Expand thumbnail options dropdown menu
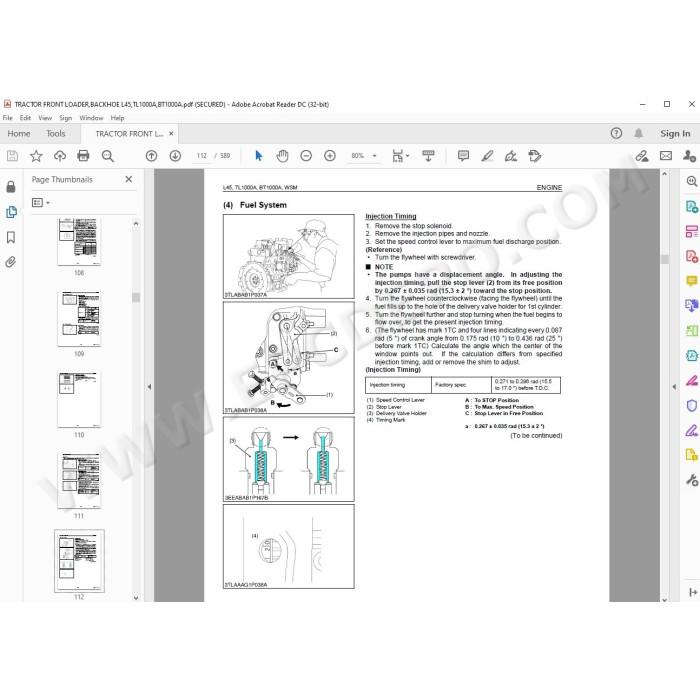700x700 pixels. coord(41,203)
